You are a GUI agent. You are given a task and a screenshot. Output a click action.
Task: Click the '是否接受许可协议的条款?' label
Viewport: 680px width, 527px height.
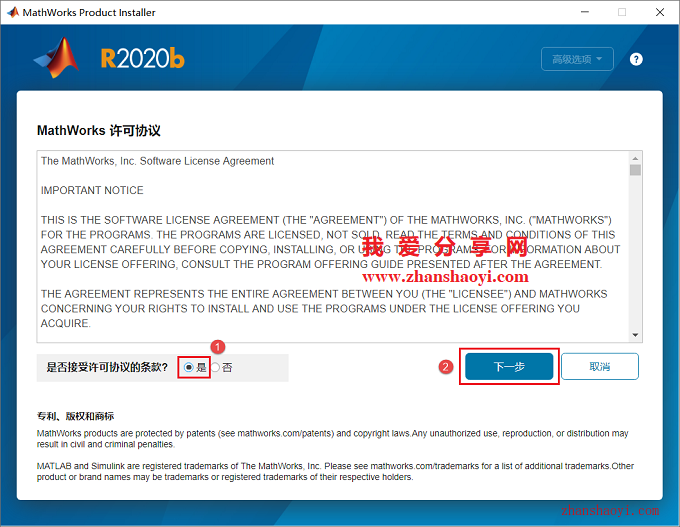click(107, 367)
